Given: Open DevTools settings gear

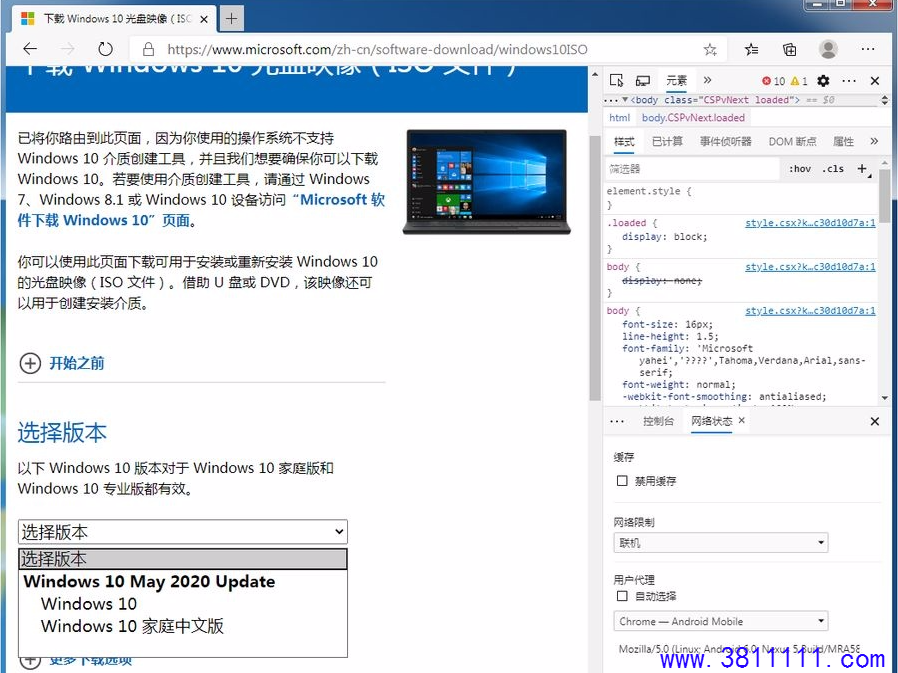Looking at the screenshot, I should [x=824, y=81].
